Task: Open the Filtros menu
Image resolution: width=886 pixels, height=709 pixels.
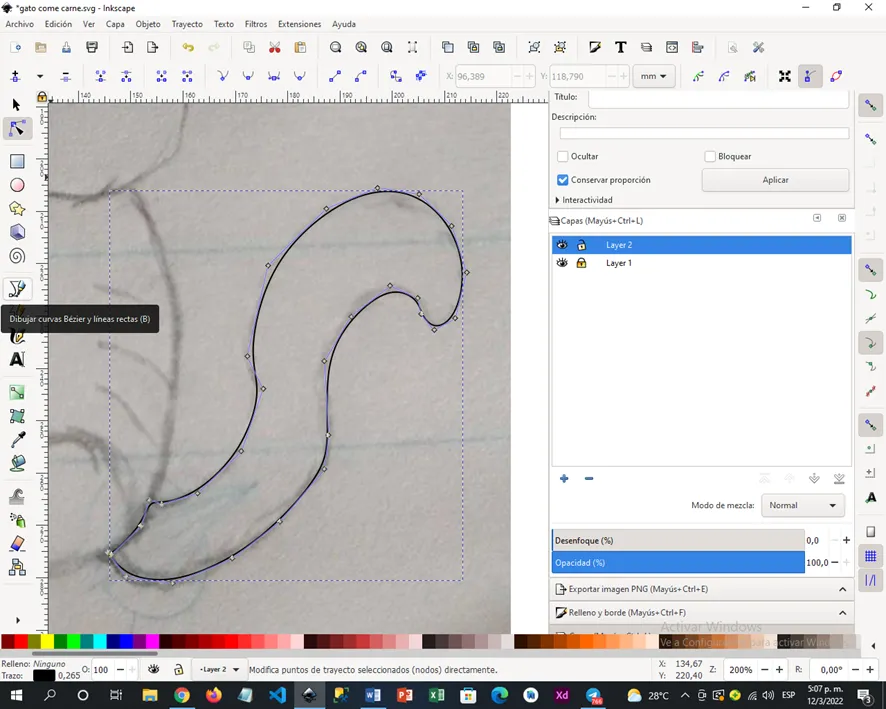Action: tap(255, 24)
